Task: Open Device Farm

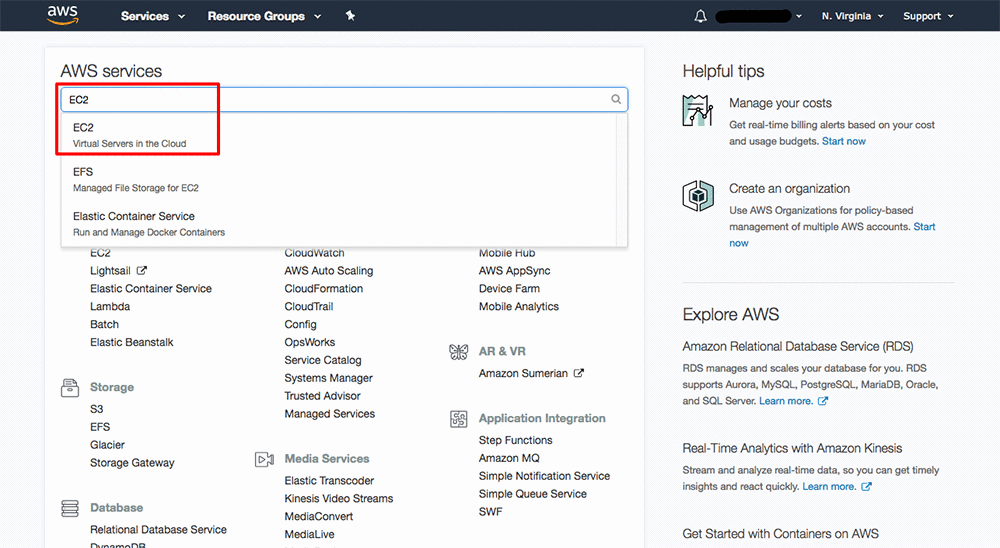Action: tap(509, 288)
